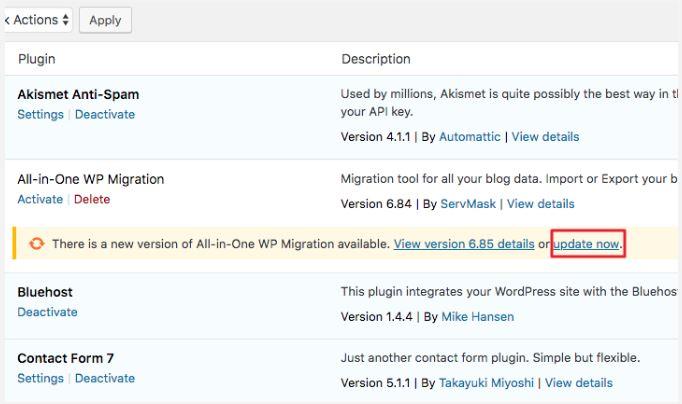Deactivate the Bluehost plugin
682x404 pixels.
(x=47, y=312)
